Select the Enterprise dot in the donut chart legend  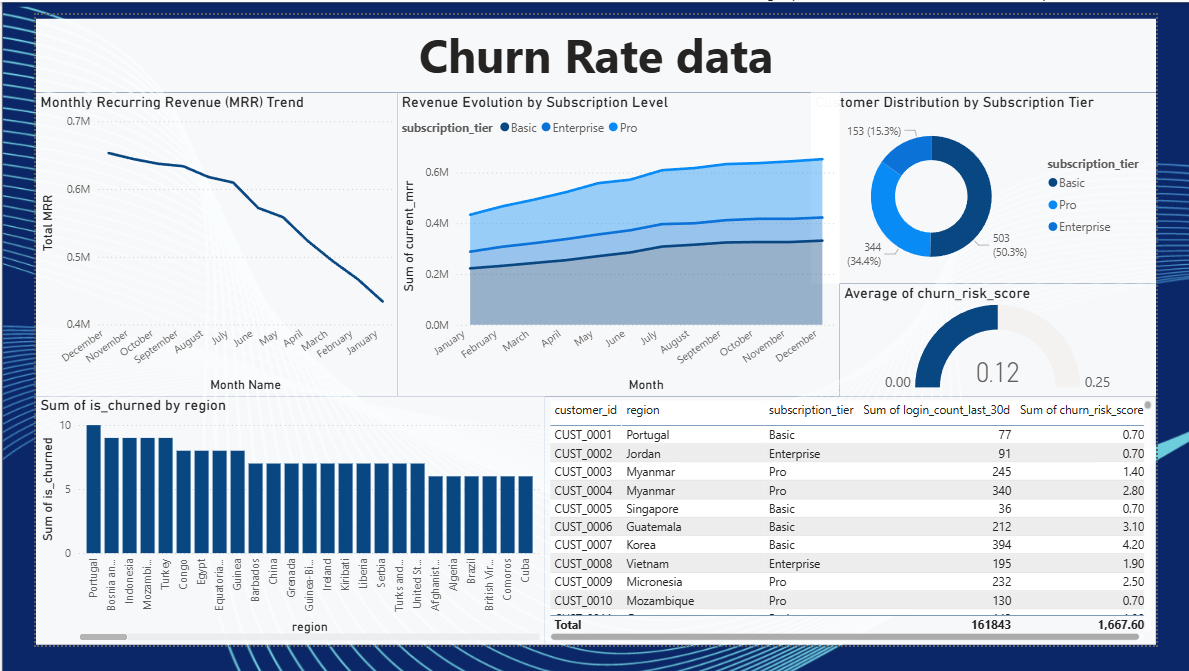pyautogui.click(x=1053, y=227)
